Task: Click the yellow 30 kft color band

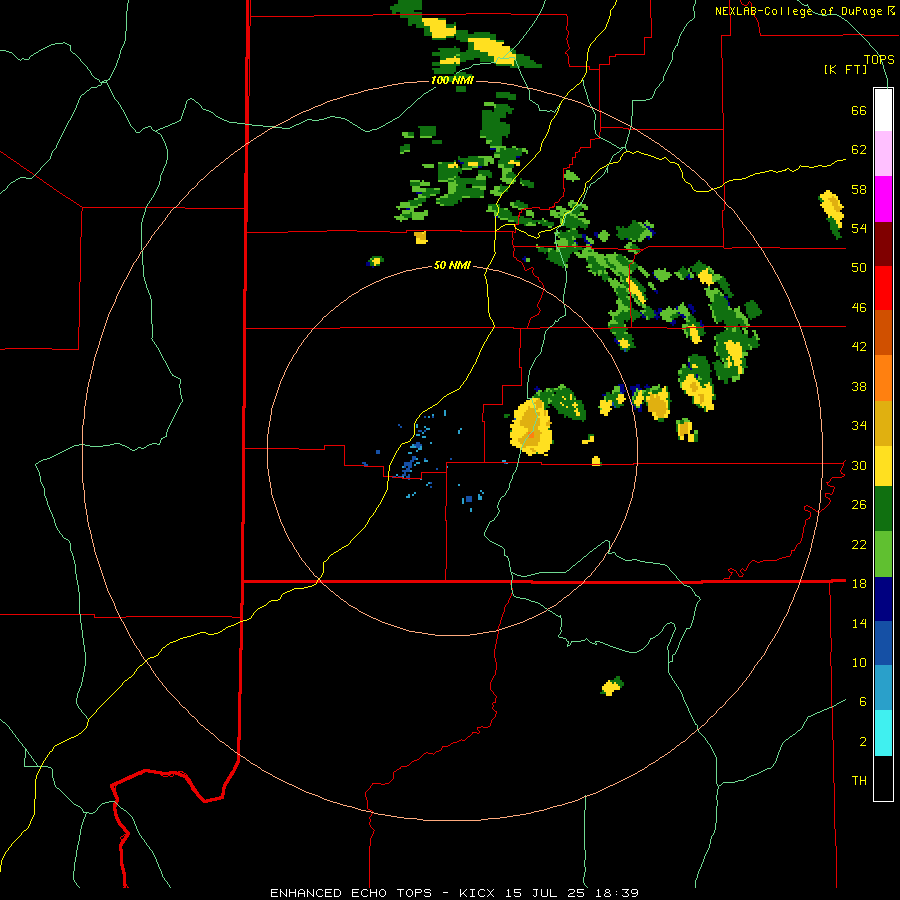Action: point(883,466)
